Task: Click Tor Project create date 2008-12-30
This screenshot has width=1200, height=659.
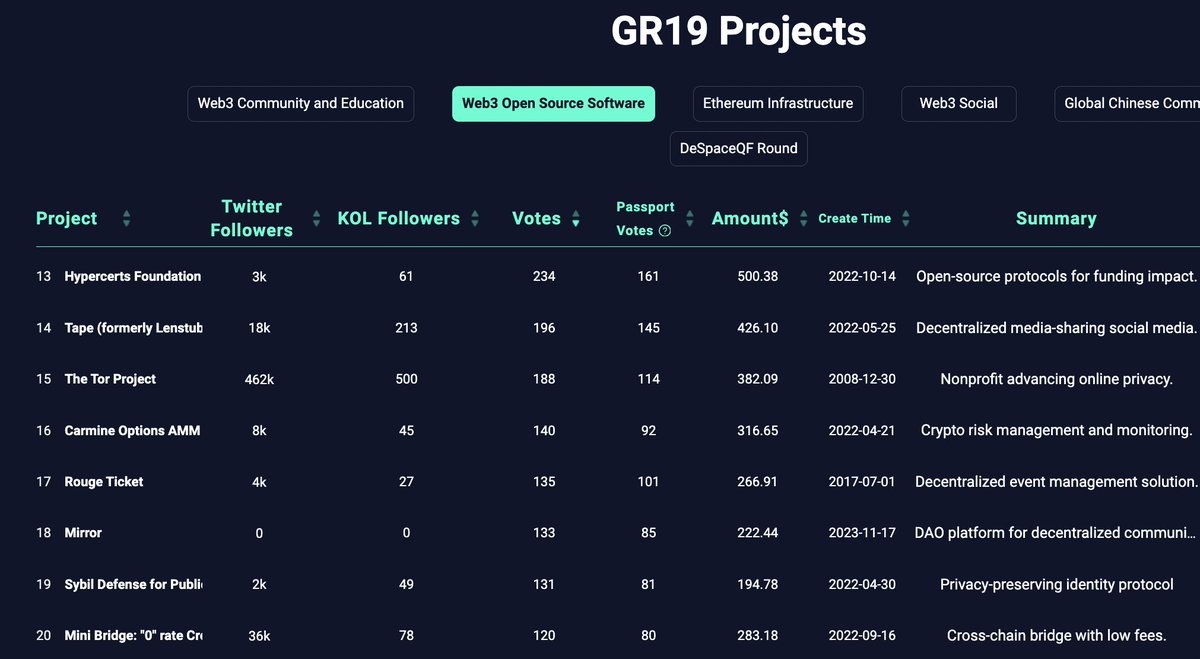Action: coord(863,379)
